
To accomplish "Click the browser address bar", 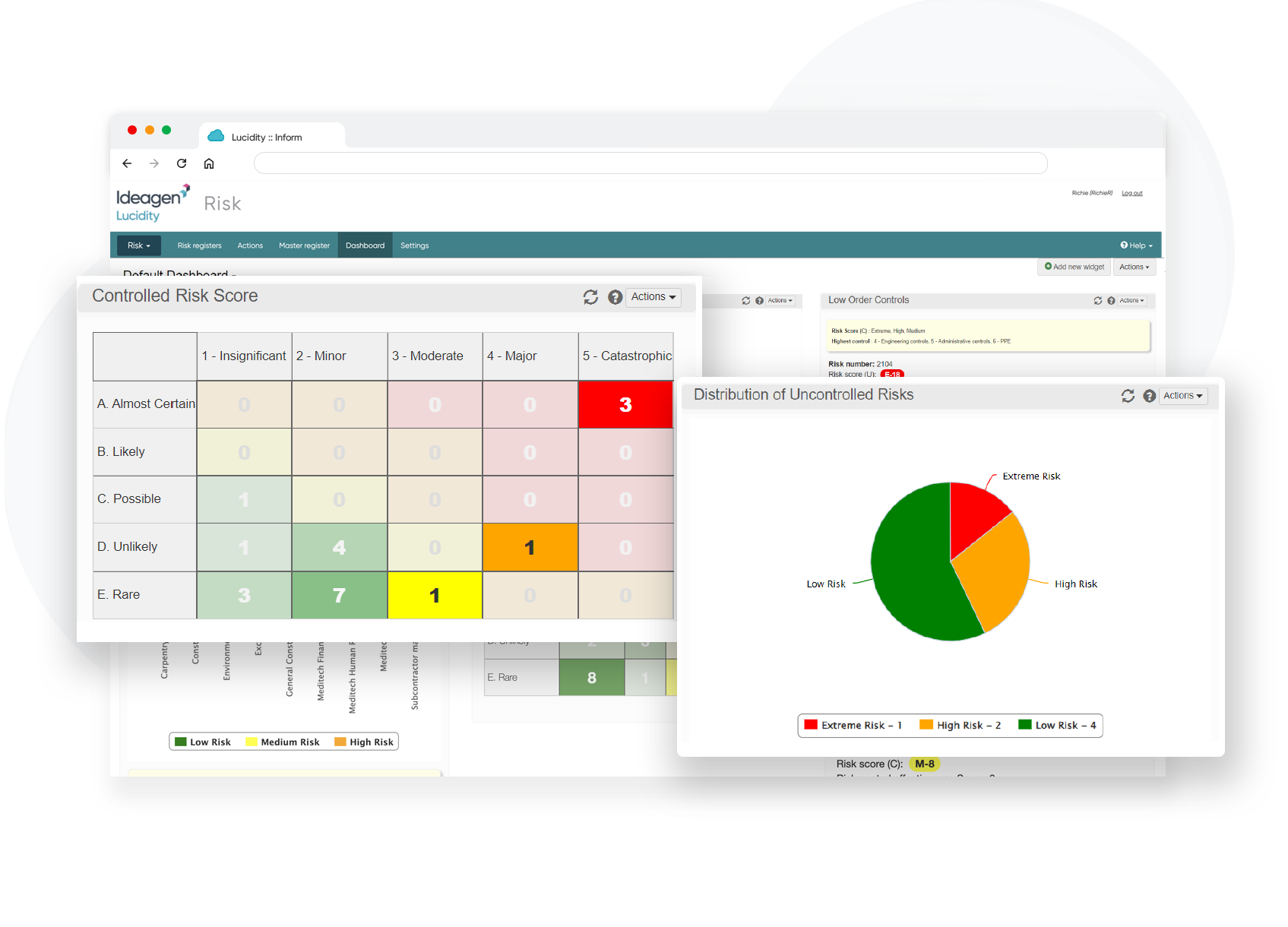I will (x=650, y=163).
